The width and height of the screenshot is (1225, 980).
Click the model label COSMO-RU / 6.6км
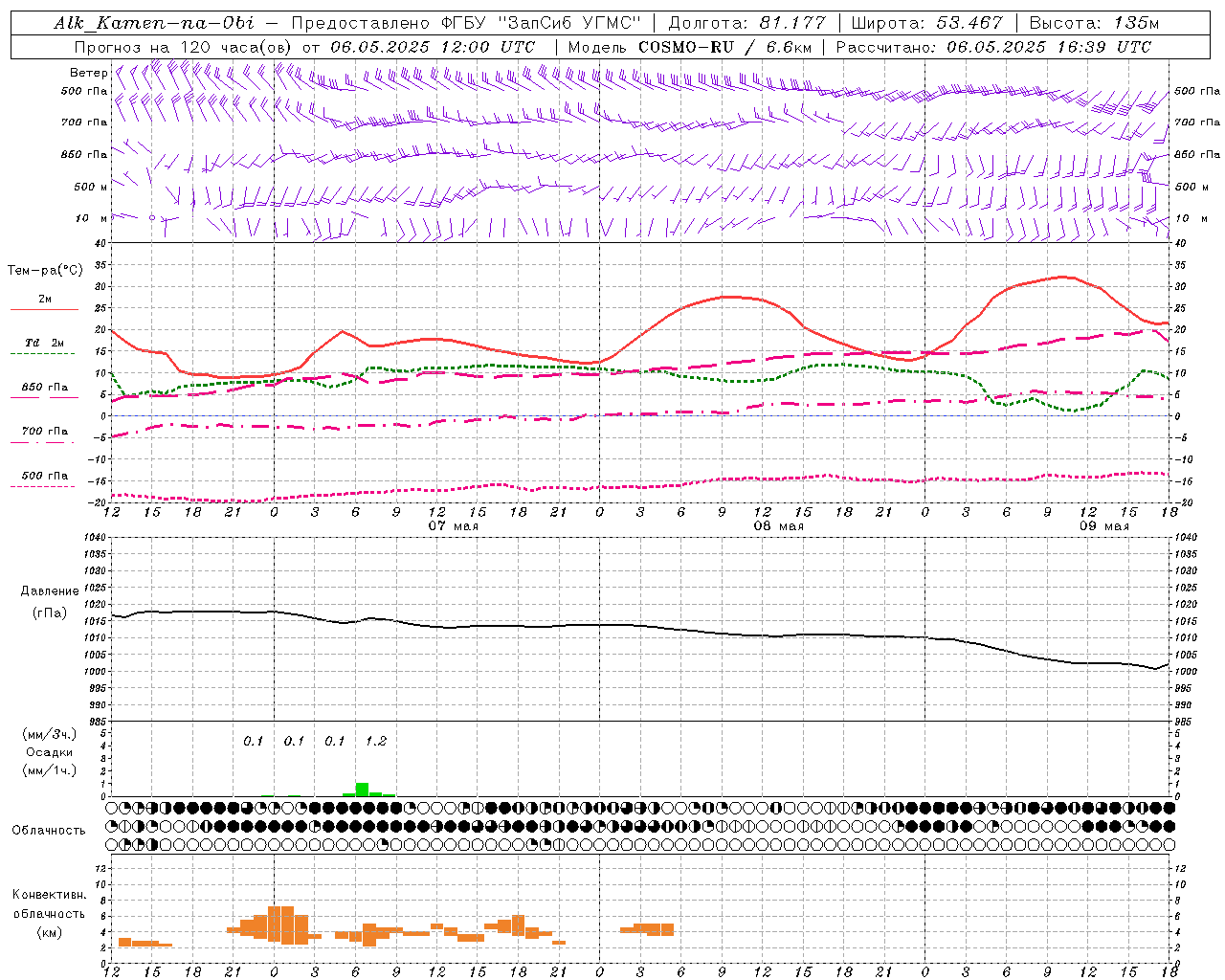[x=724, y=47]
